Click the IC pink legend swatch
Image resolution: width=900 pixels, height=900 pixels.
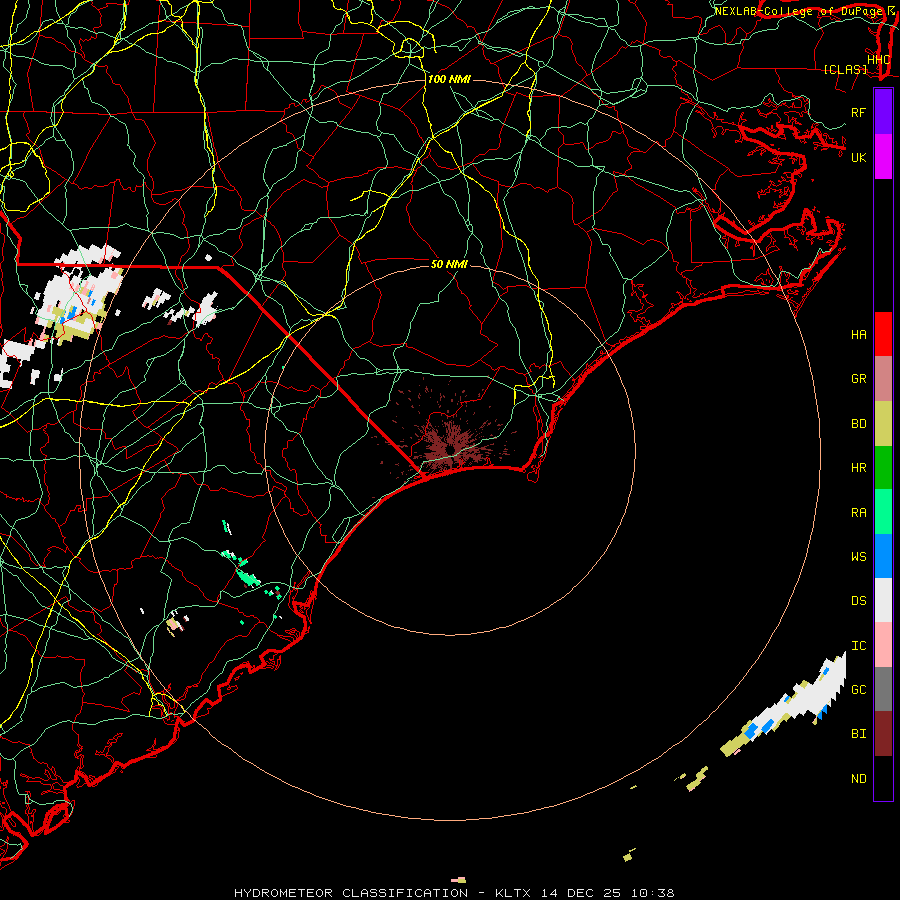(x=883, y=645)
